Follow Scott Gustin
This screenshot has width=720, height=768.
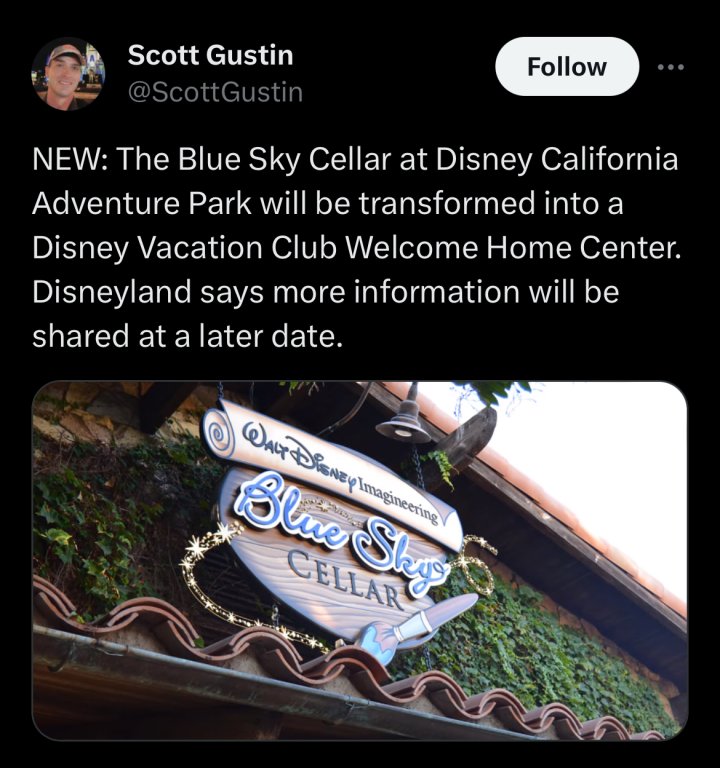pos(567,67)
